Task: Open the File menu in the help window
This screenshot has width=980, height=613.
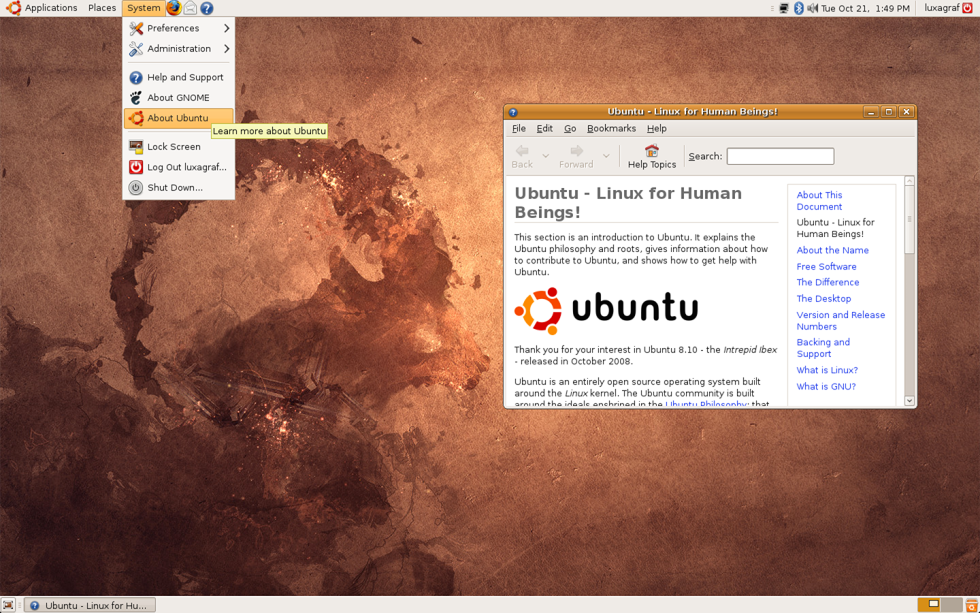Action: [x=519, y=128]
